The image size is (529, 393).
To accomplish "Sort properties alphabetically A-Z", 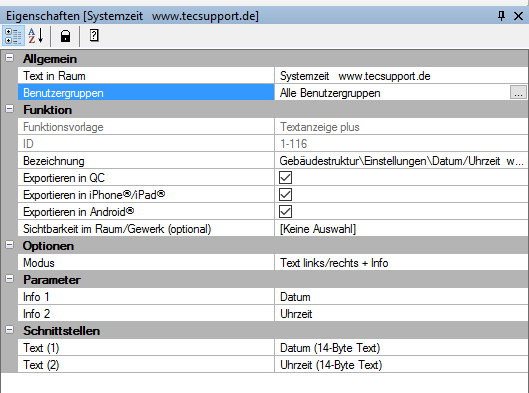I will click(x=36, y=36).
